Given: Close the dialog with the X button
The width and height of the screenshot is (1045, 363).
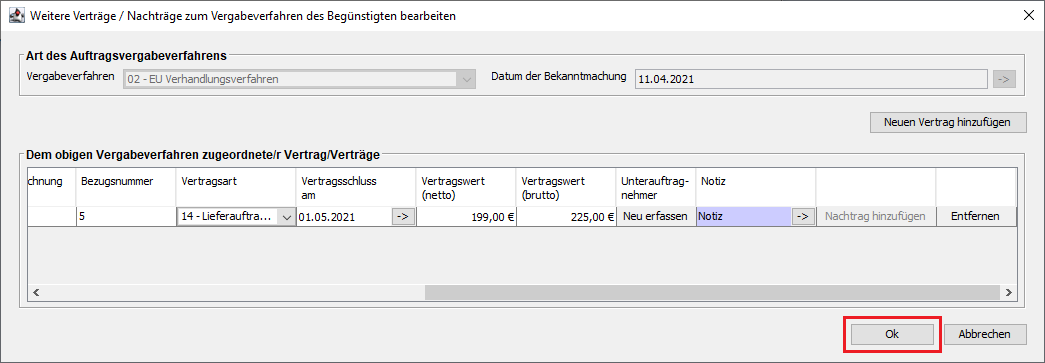Looking at the screenshot, I should click(1028, 16).
